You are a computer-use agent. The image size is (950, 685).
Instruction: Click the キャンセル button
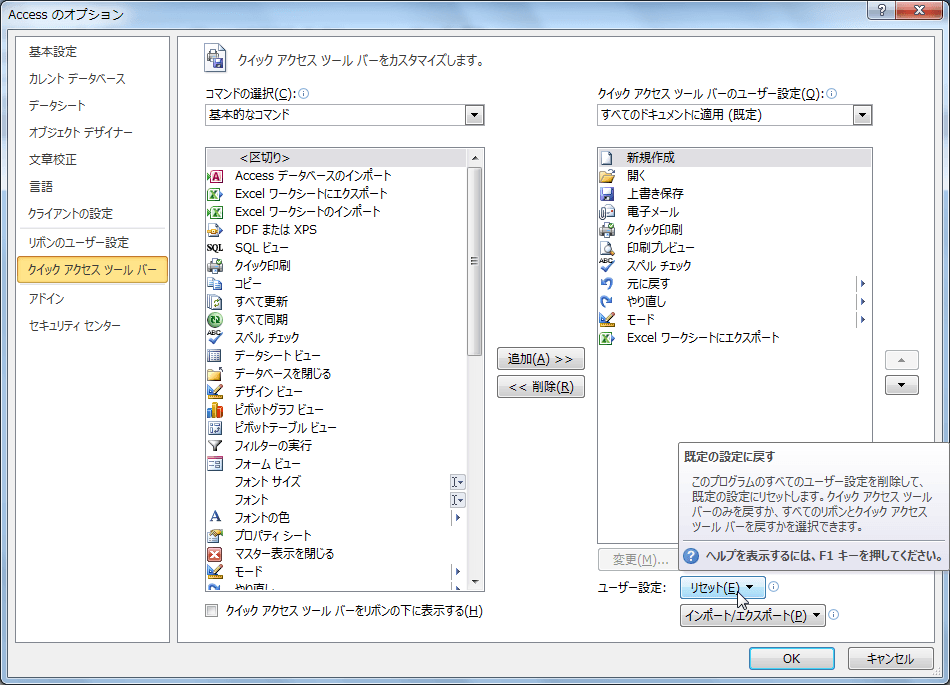tap(890, 658)
